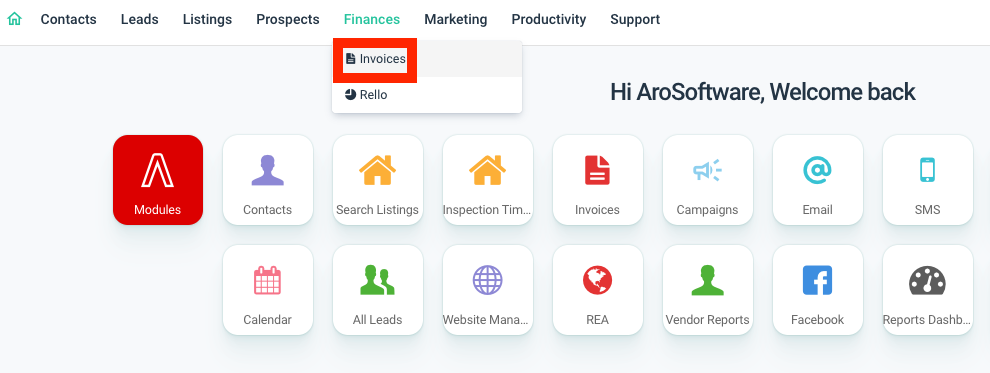Open the Vendor Reports tile
Image resolution: width=990 pixels, height=373 pixels.
click(x=707, y=290)
